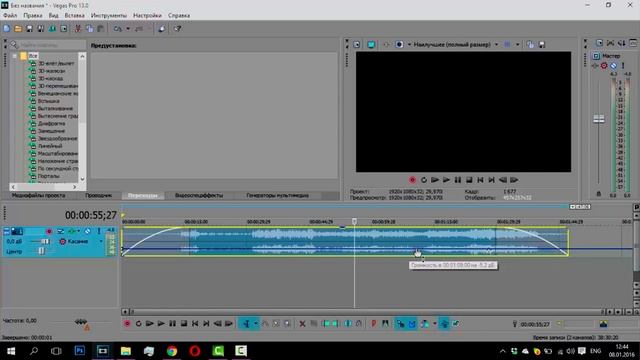Insert a marker with the red marker icon
Image resolution: width=640 pixels, height=360 pixels.
(x=373, y=324)
